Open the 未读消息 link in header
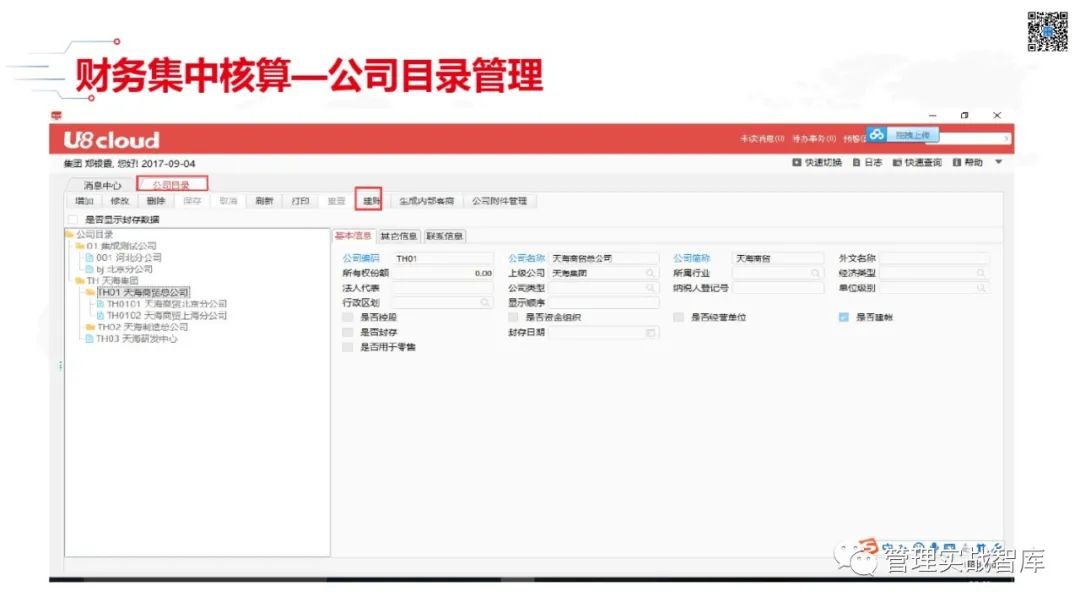The height and width of the screenshot is (608, 1080). pyautogui.click(x=762, y=139)
